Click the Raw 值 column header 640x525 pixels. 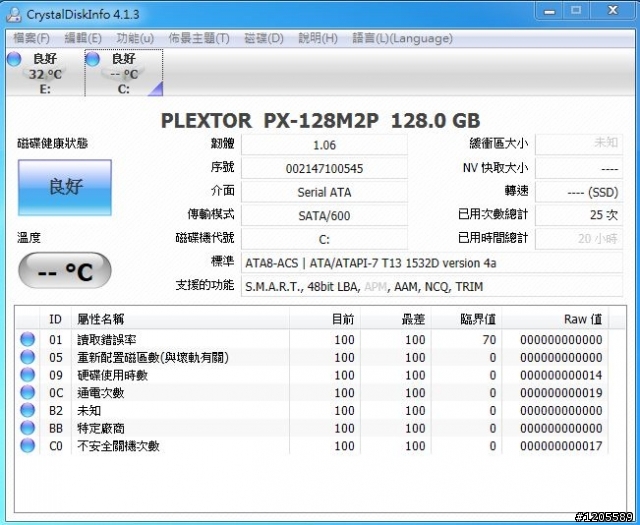[x=555, y=319]
